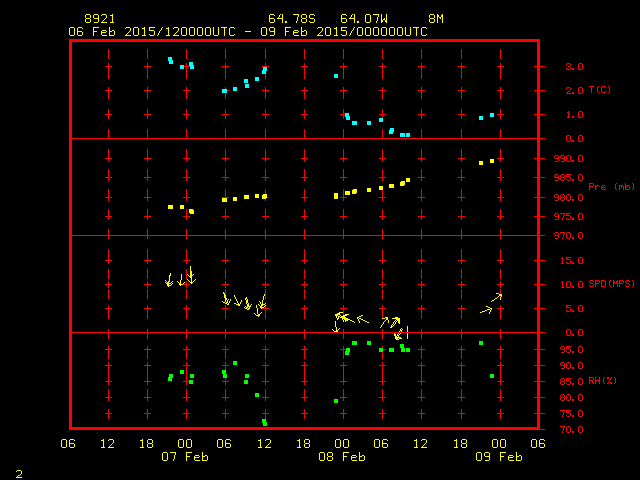Click the 8M elevation label
The height and width of the screenshot is (480, 640).
pyautogui.click(x=436, y=19)
